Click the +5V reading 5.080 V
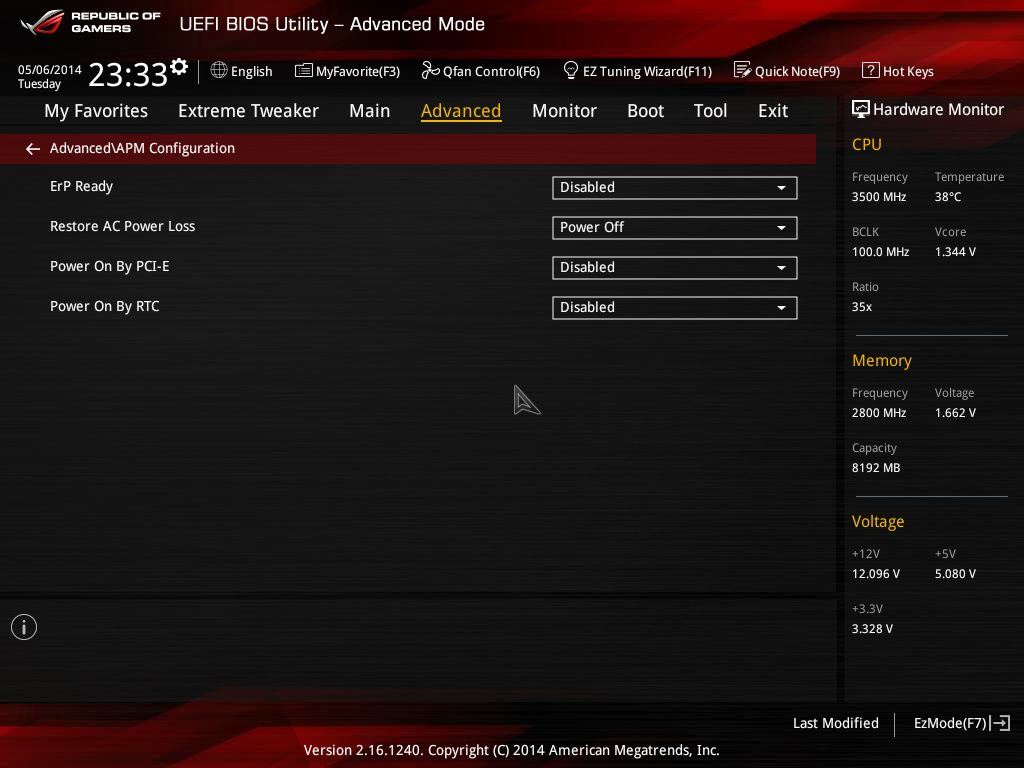 click(955, 573)
